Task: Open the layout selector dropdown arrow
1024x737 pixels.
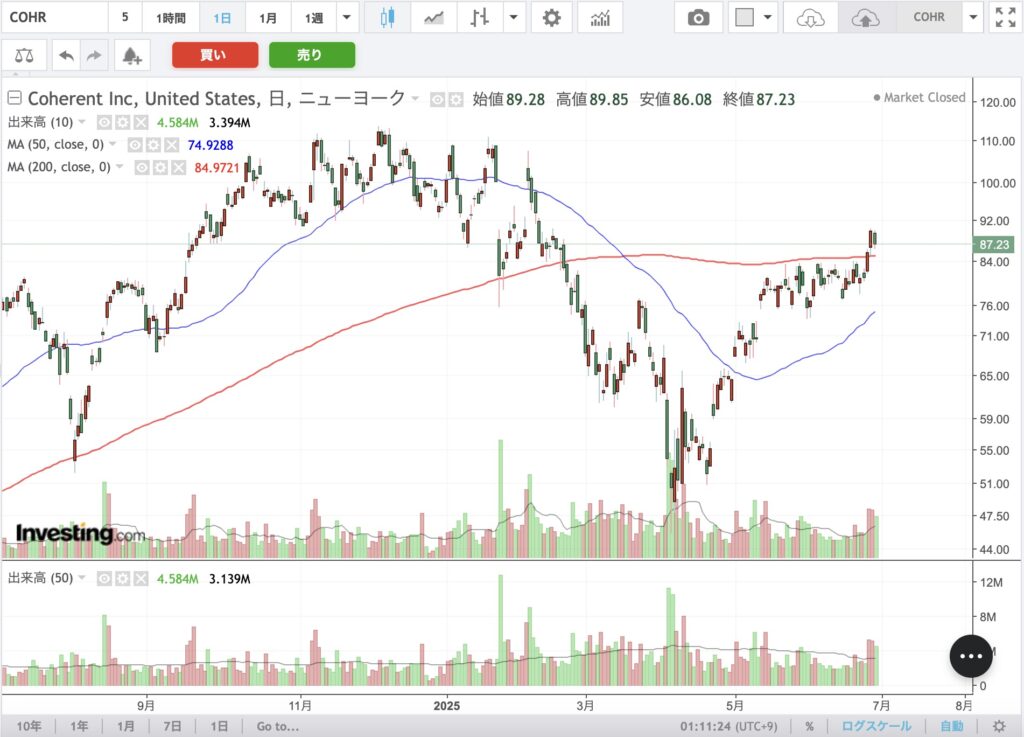Action: pyautogui.click(x=768, y=18)
